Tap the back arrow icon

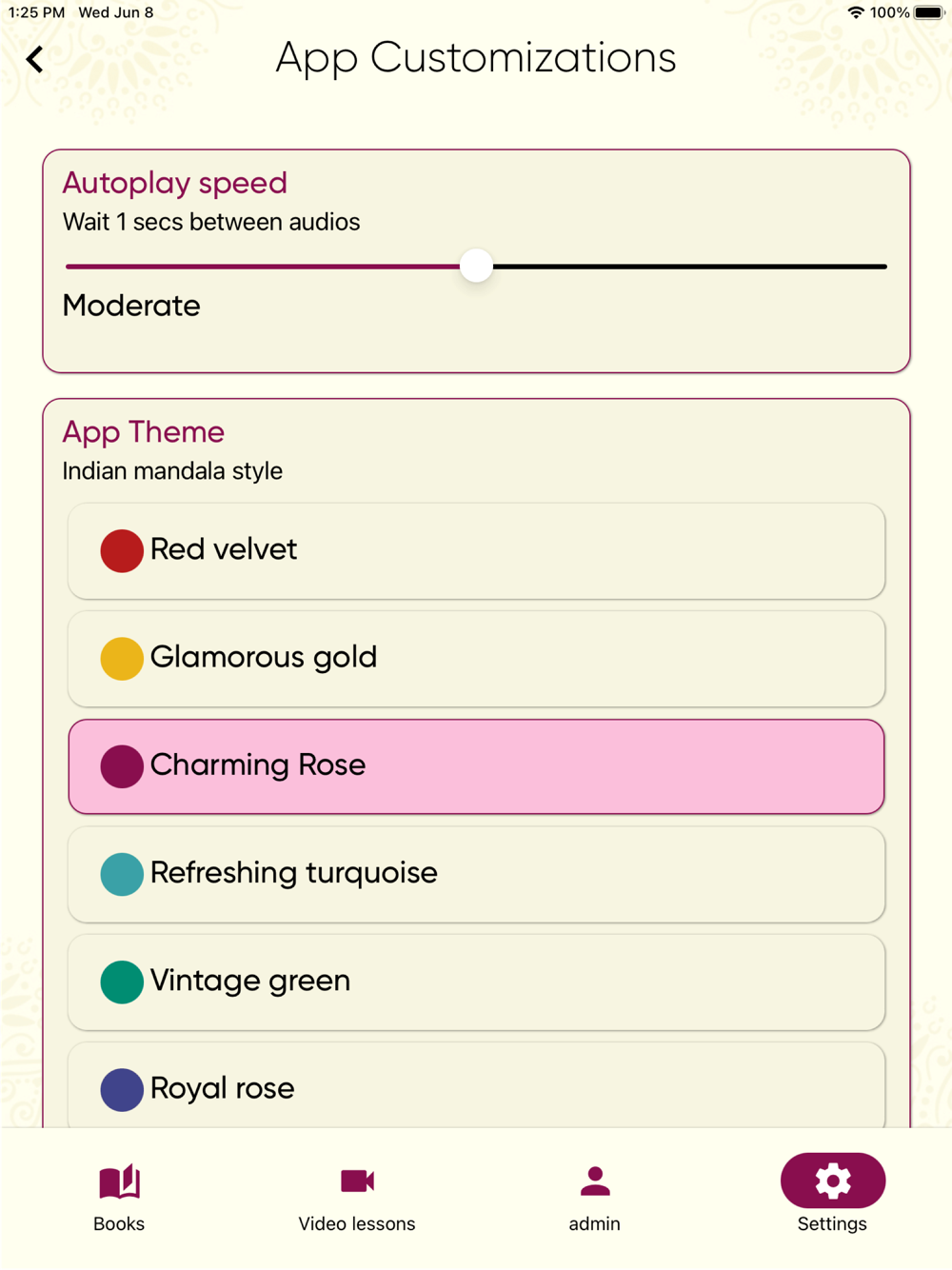point(35,59)
